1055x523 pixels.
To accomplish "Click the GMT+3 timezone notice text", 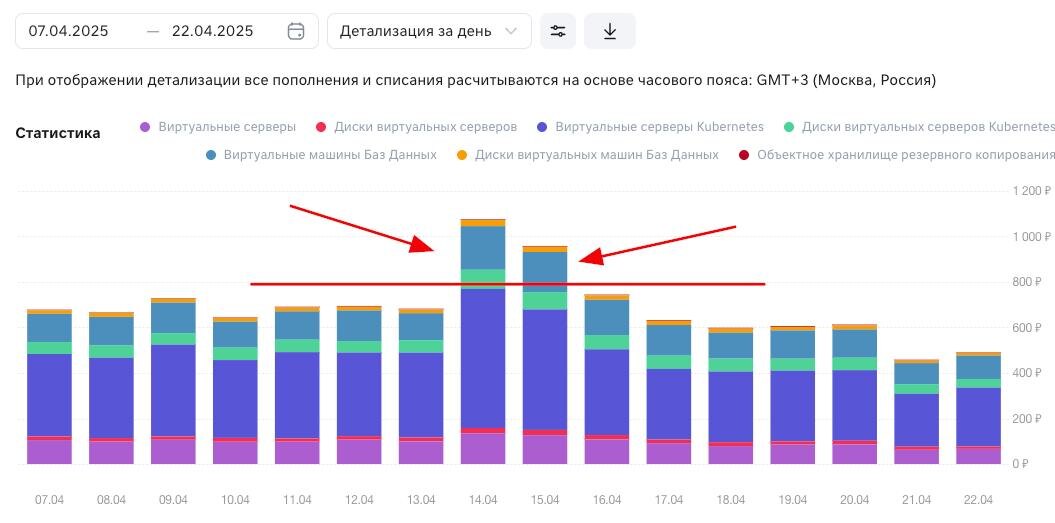I will [x=476, y=81].
